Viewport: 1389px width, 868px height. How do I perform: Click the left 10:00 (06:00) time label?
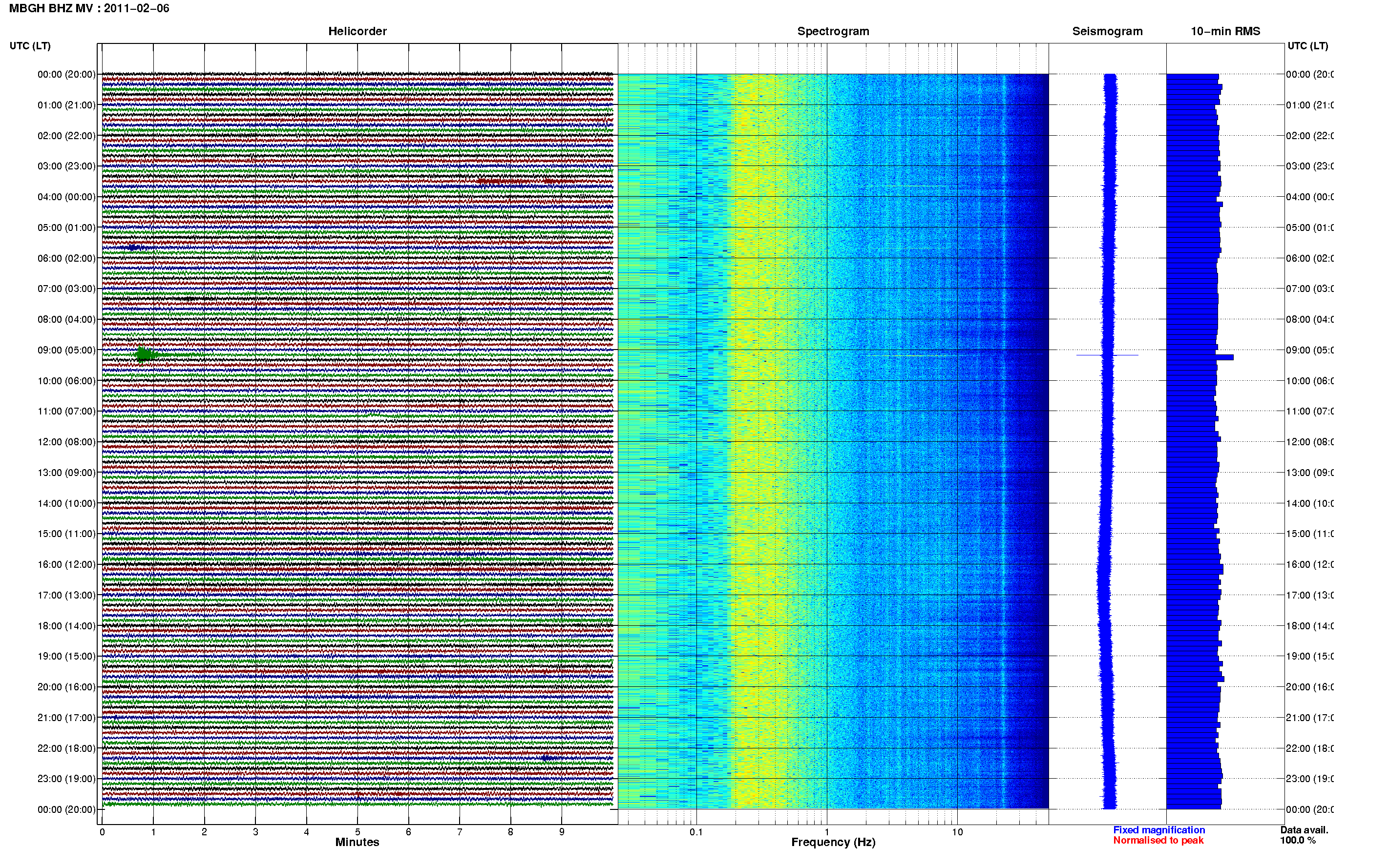pyautogui.click(x=66, y=381)
